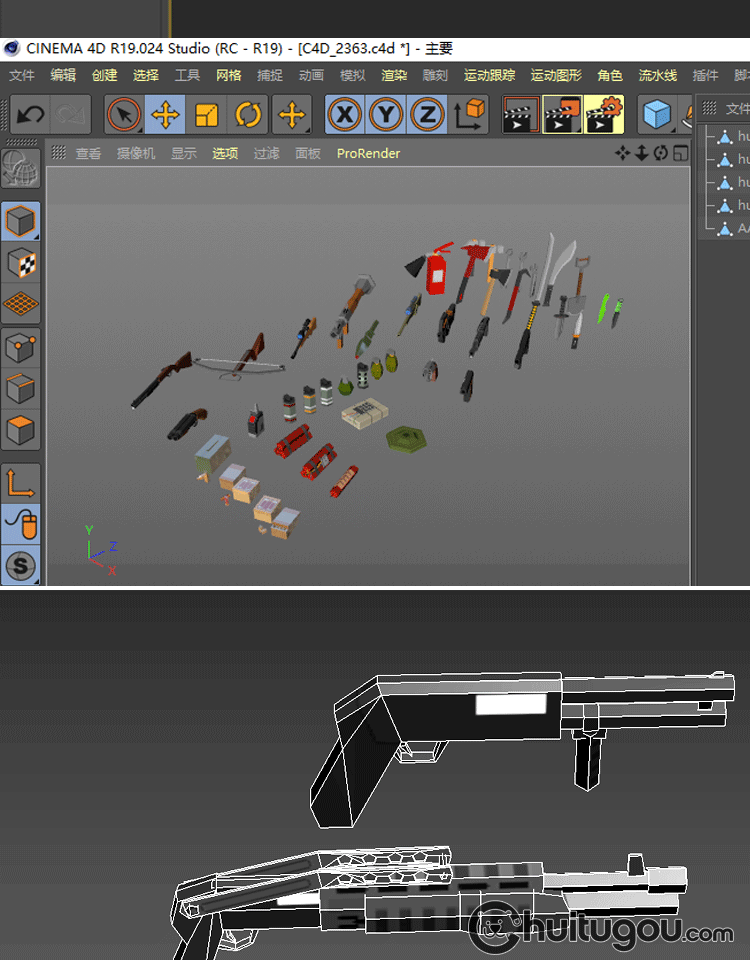Screen dimensions: 750x960
Task: Open the 创建 menu
Action: (x=104, y=75)
